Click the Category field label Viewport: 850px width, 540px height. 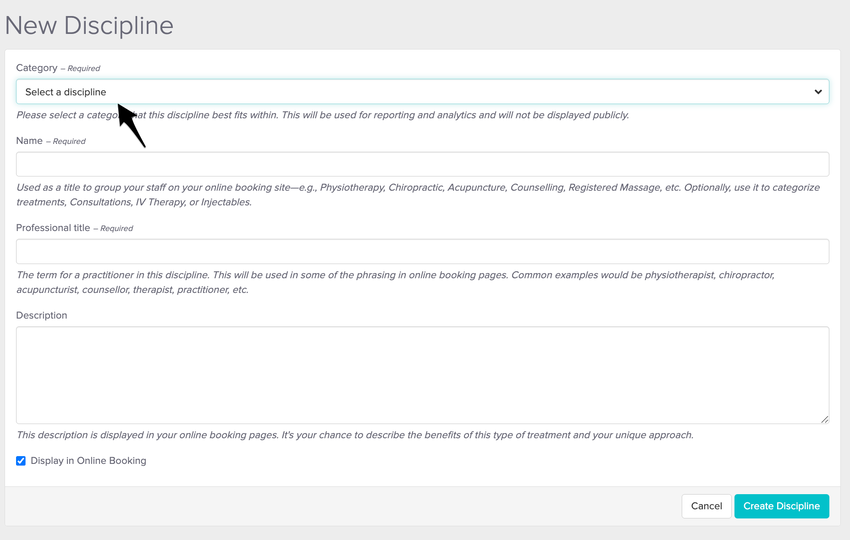[36, 68]
